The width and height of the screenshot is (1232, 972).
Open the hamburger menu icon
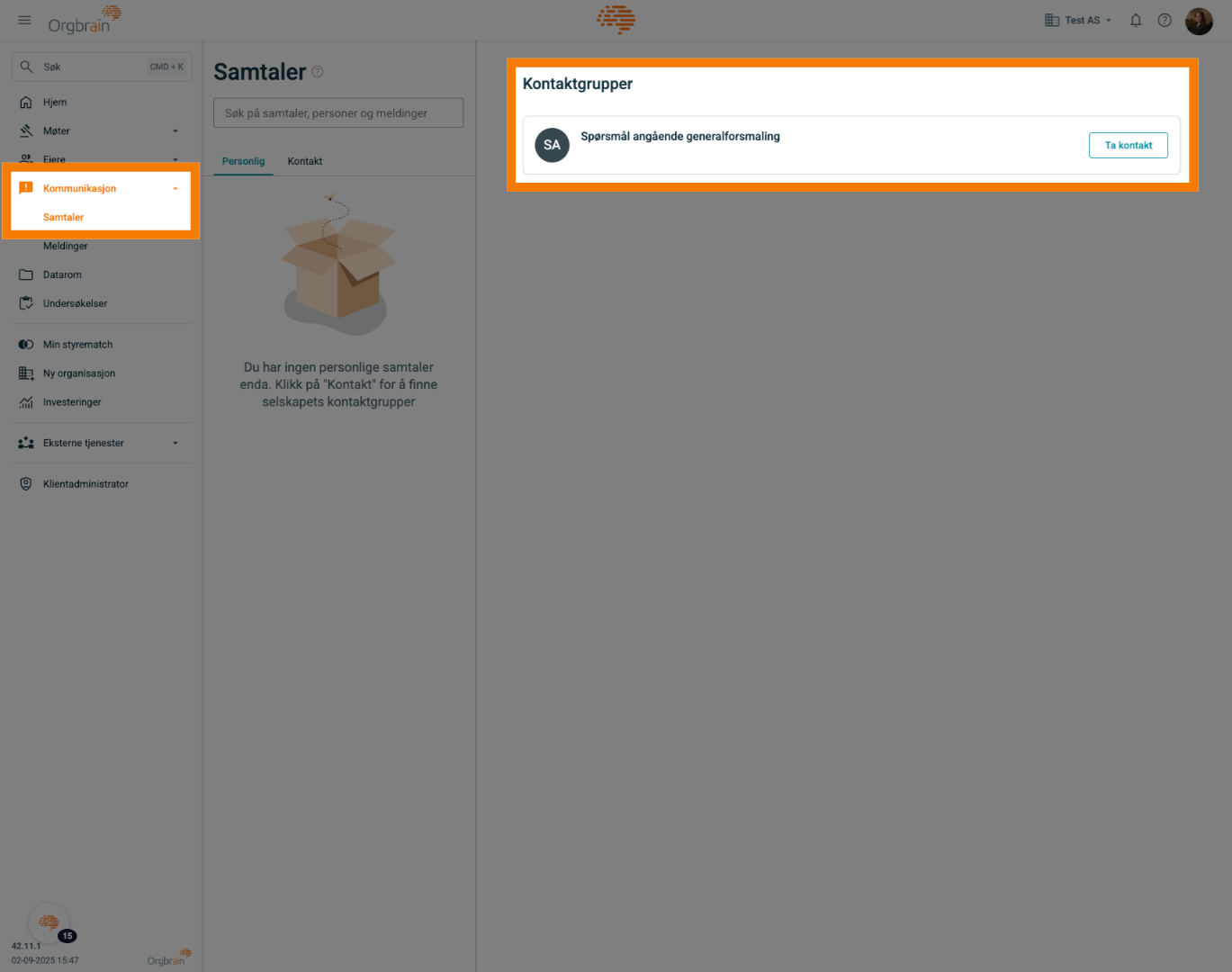[24, 20]
